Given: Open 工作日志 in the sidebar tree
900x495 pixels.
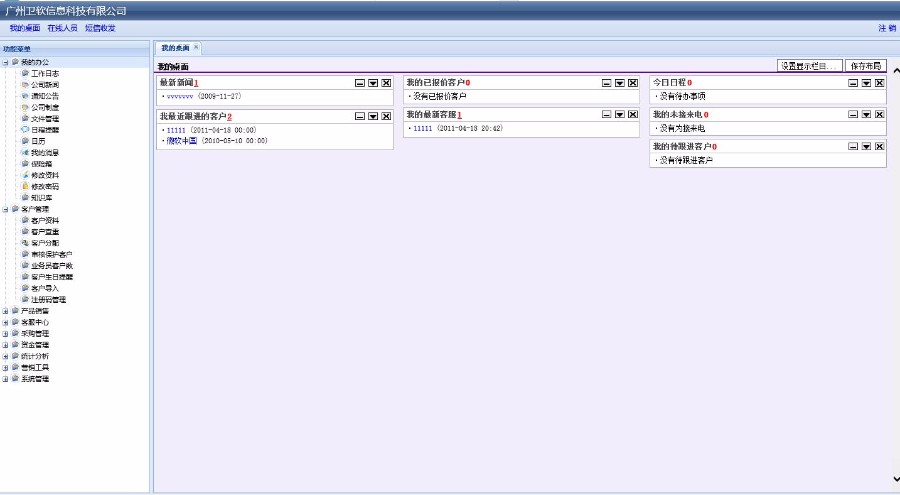Looking at the screenshot, I should coord(45,74).
